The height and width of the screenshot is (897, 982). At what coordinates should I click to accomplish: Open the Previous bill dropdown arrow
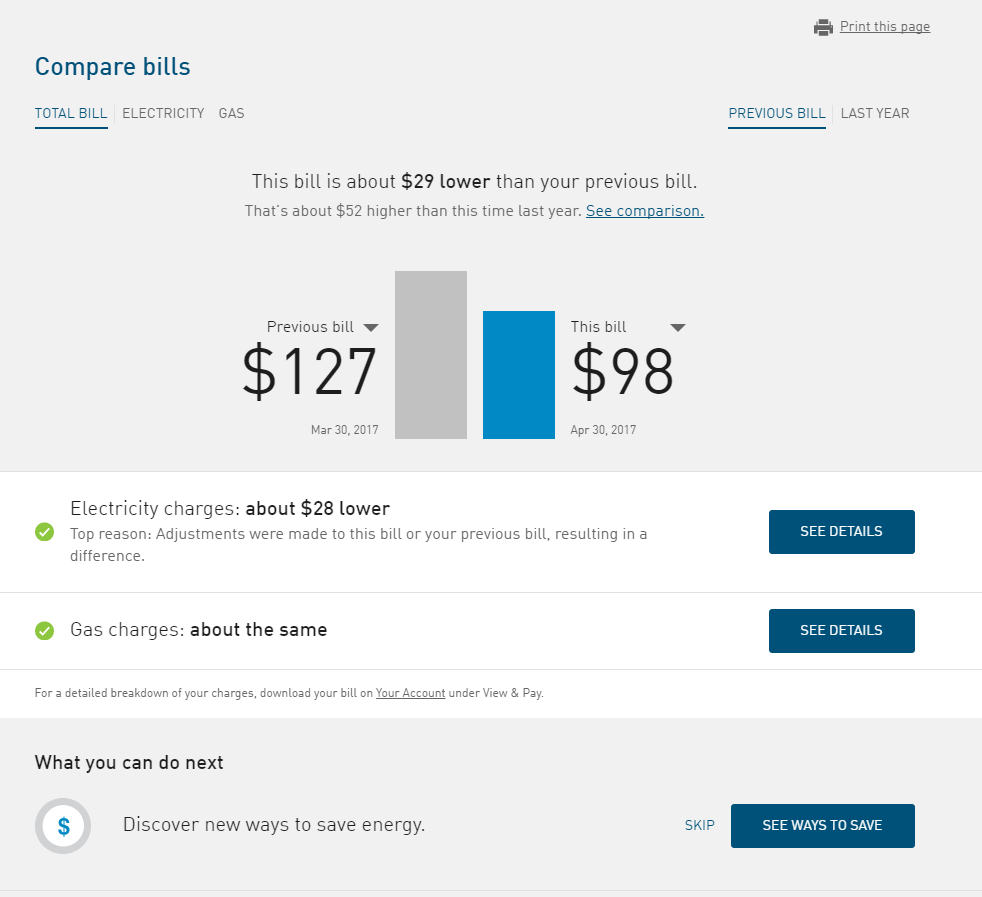click(371, 328)
